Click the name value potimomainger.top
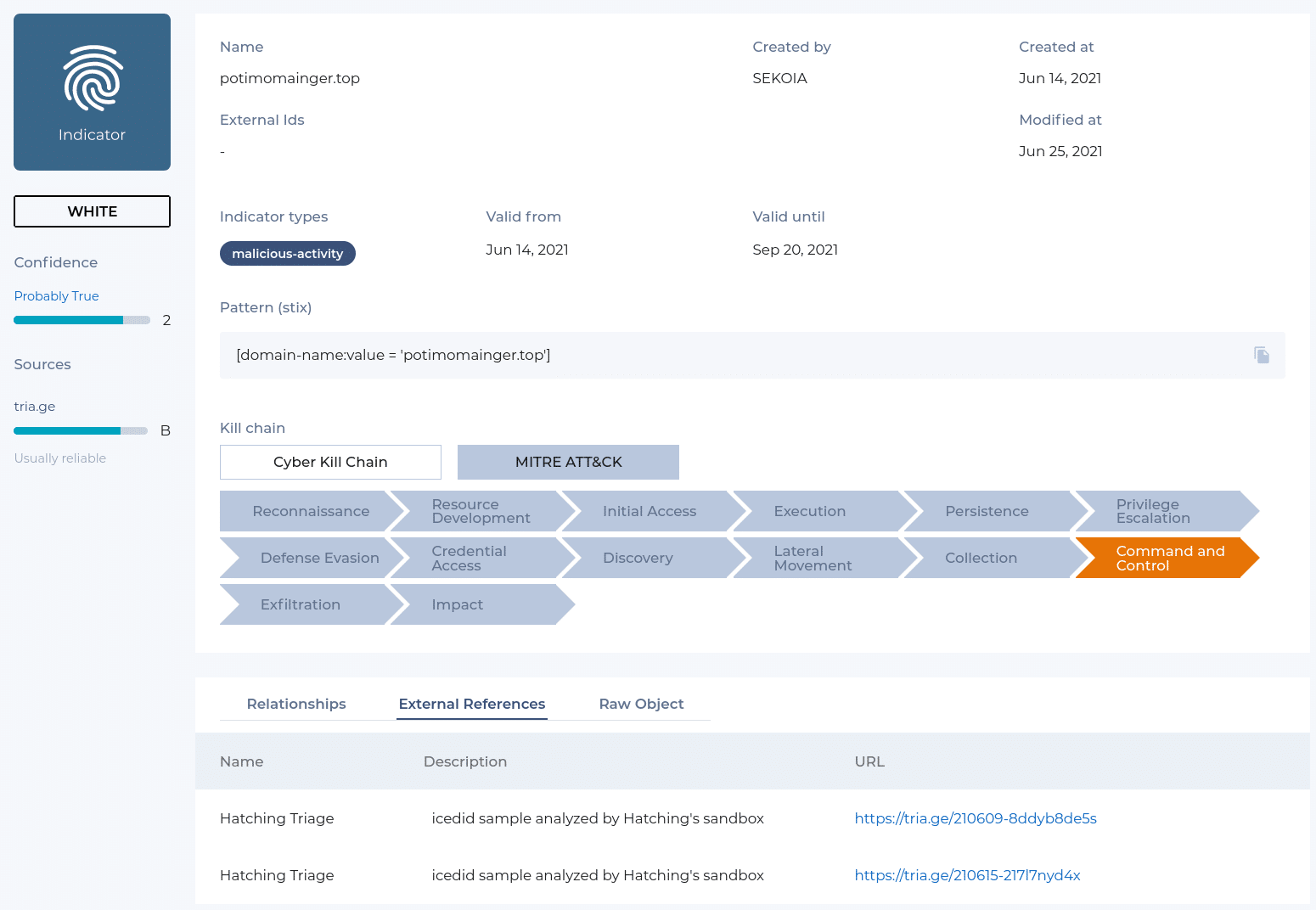 [290, 78]
